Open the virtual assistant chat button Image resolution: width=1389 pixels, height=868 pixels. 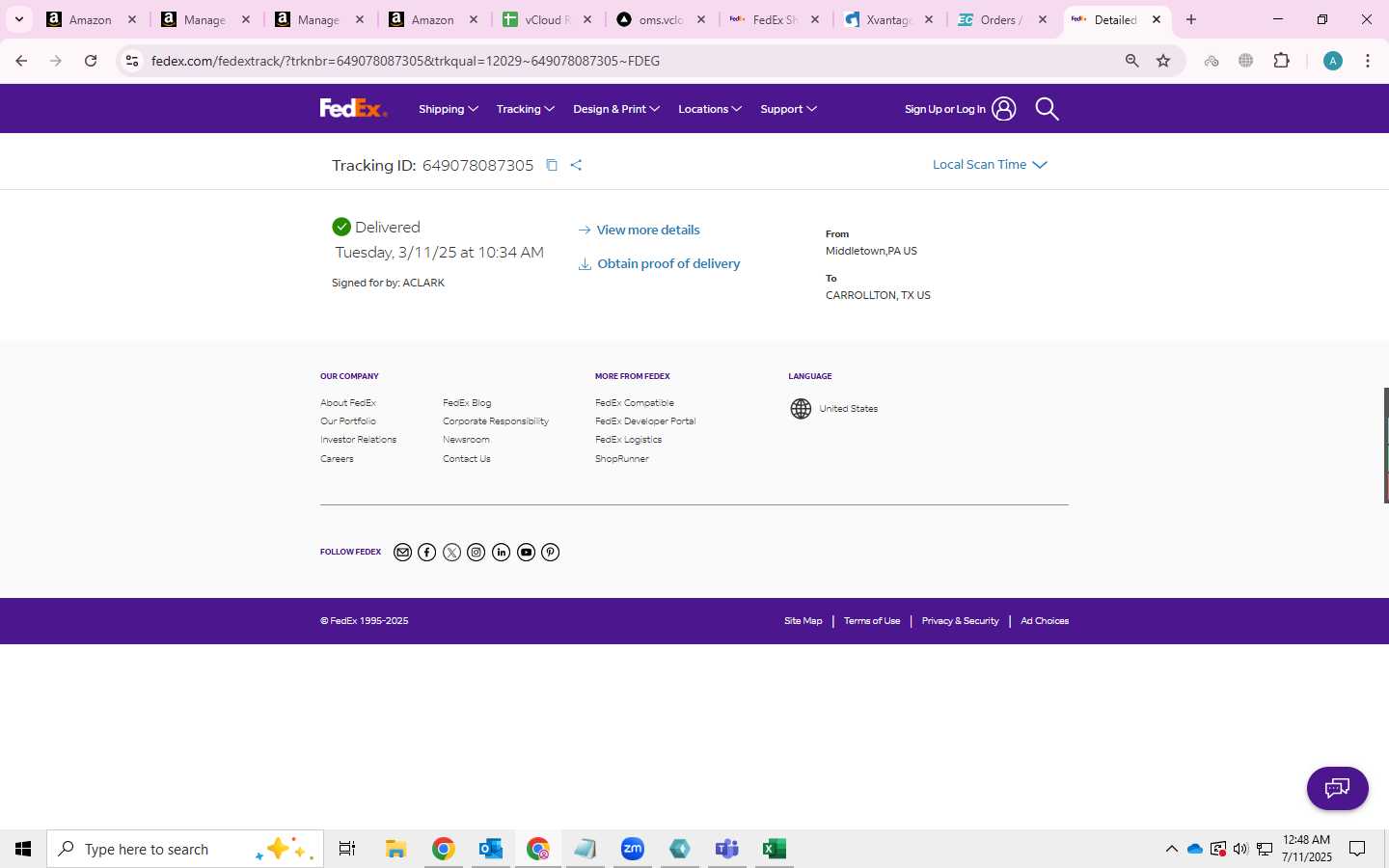tap(1337, 789)
